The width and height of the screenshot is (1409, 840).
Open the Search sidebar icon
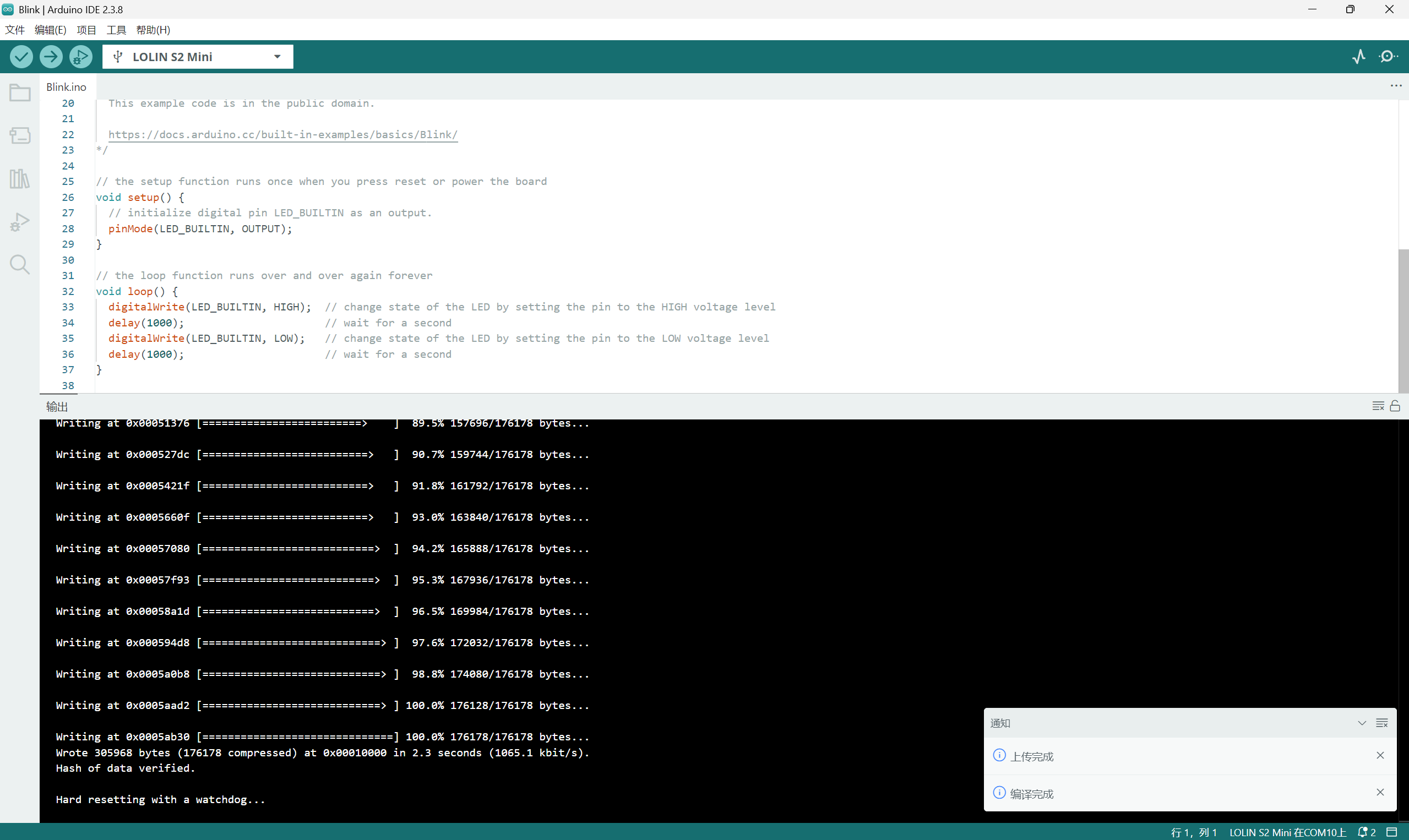click(x=20, y=264)
